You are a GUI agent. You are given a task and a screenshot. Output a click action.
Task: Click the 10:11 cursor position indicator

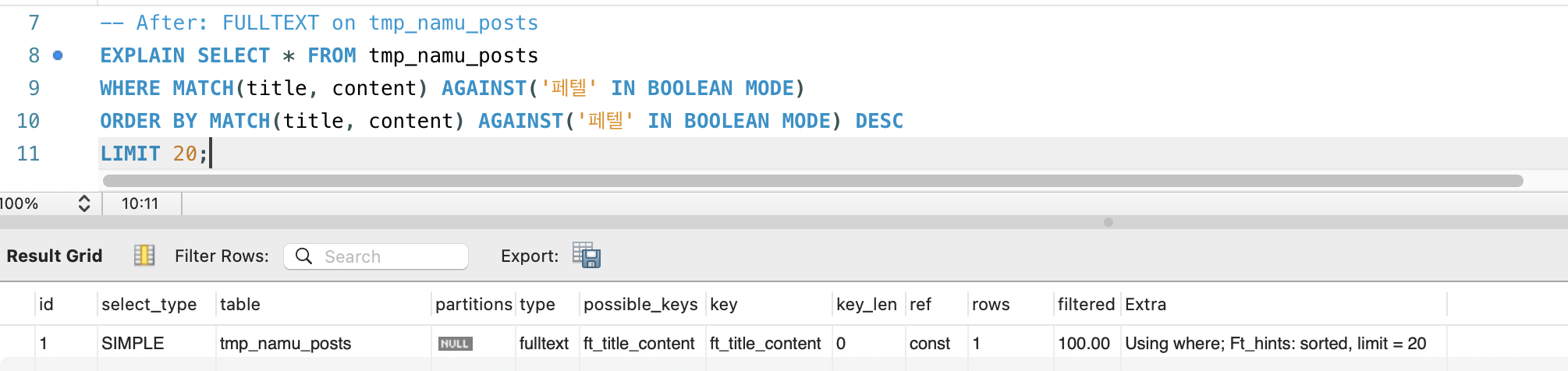click(140, 203)
